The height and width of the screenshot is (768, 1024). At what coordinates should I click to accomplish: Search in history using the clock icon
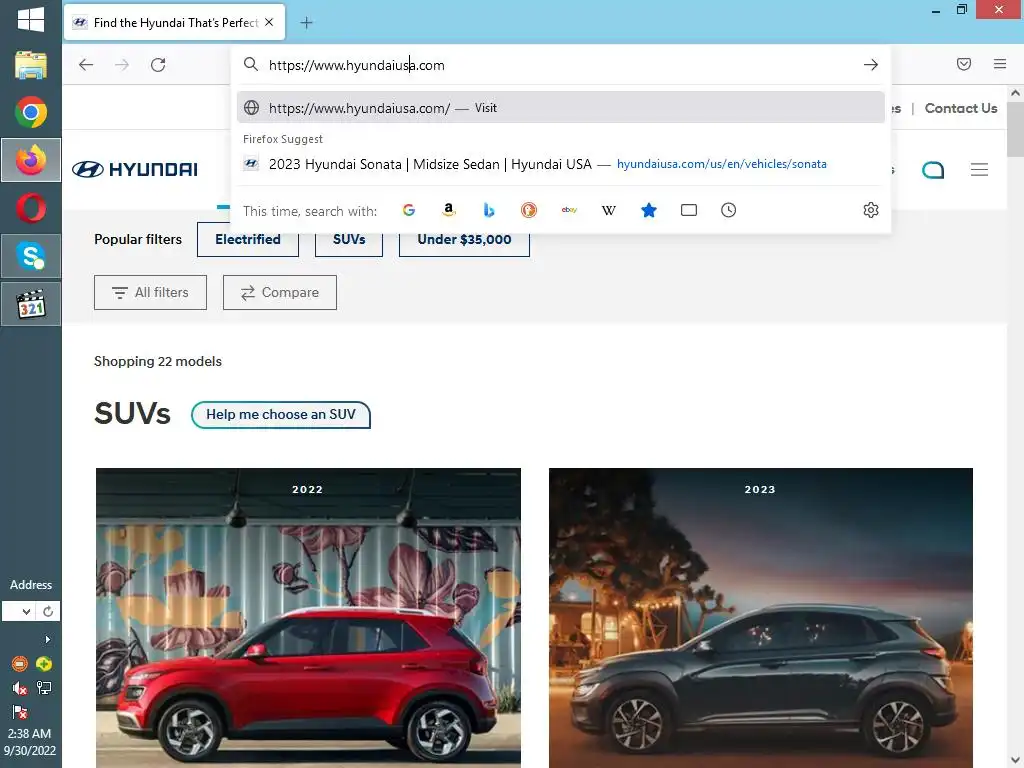[x=729, y=210]
